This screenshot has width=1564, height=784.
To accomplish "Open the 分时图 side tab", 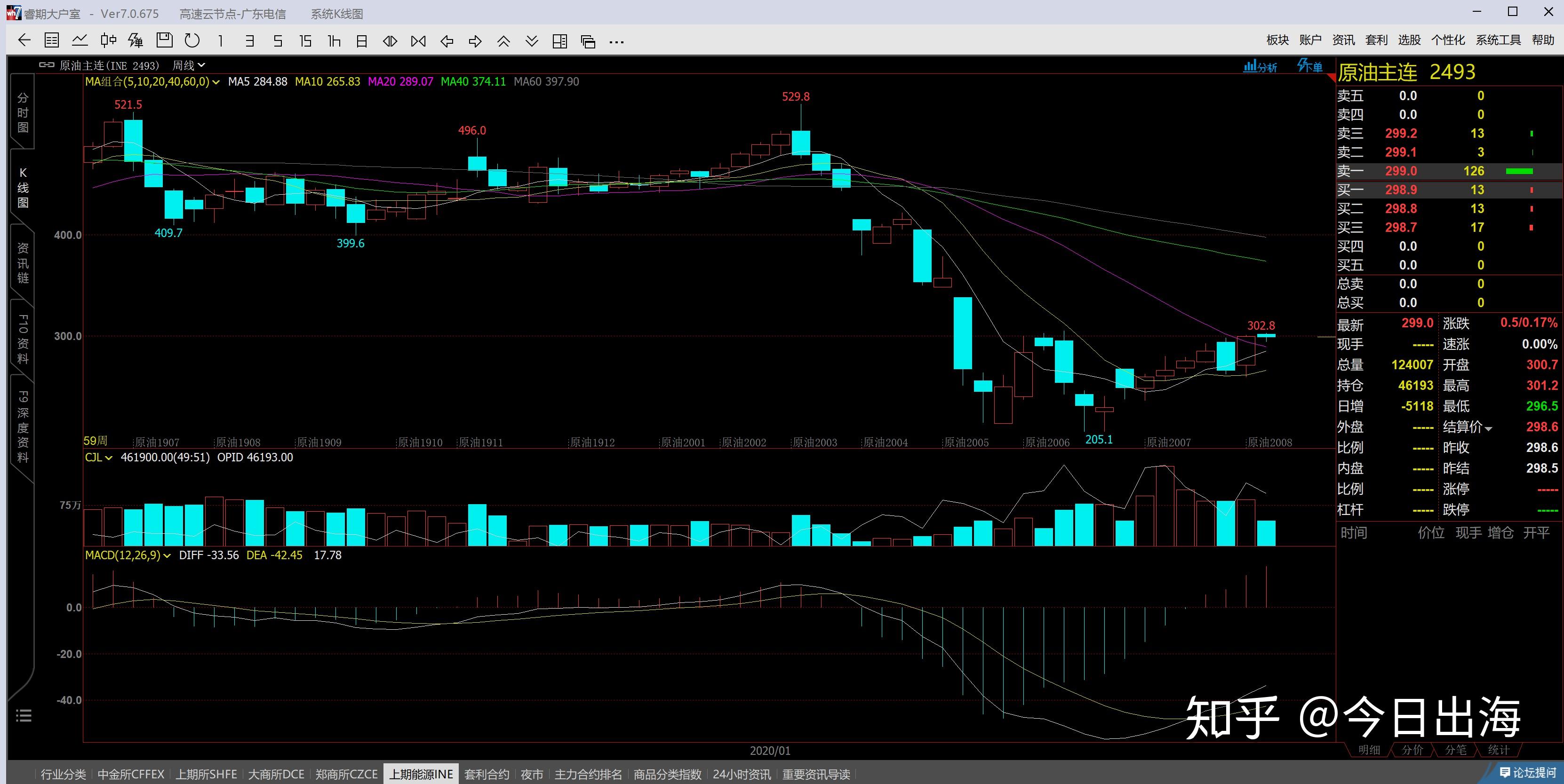I will pos(23,113).
